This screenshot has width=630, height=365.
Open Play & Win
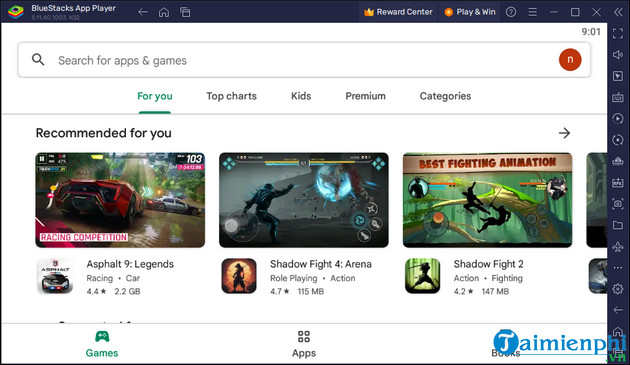[470, 12]
